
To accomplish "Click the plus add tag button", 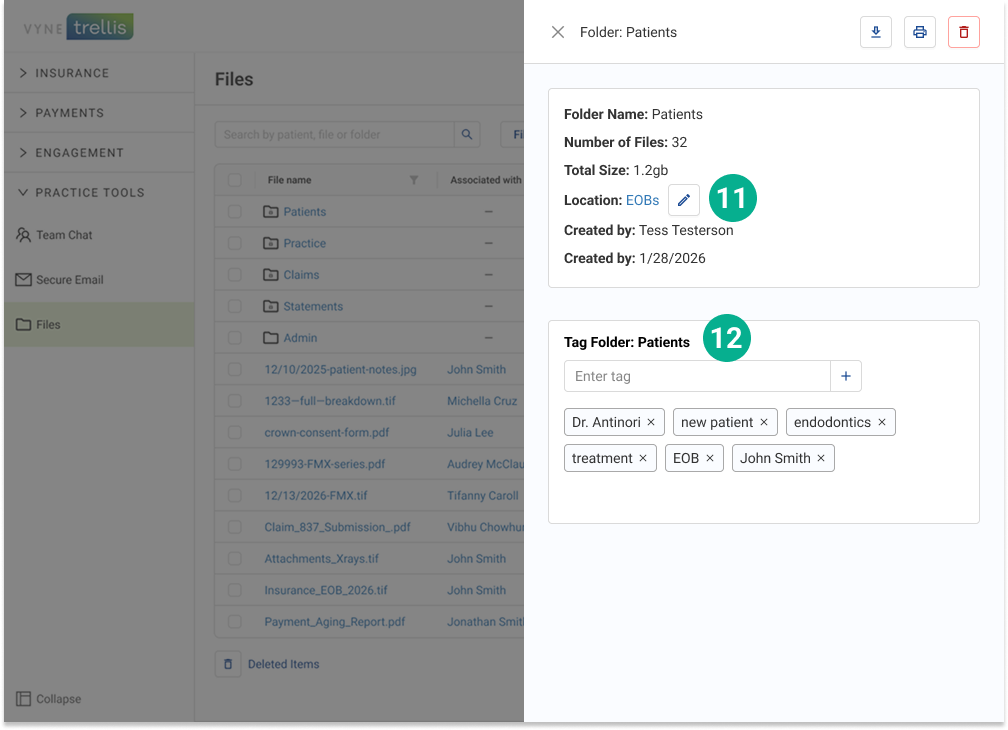I will point(845,376).
